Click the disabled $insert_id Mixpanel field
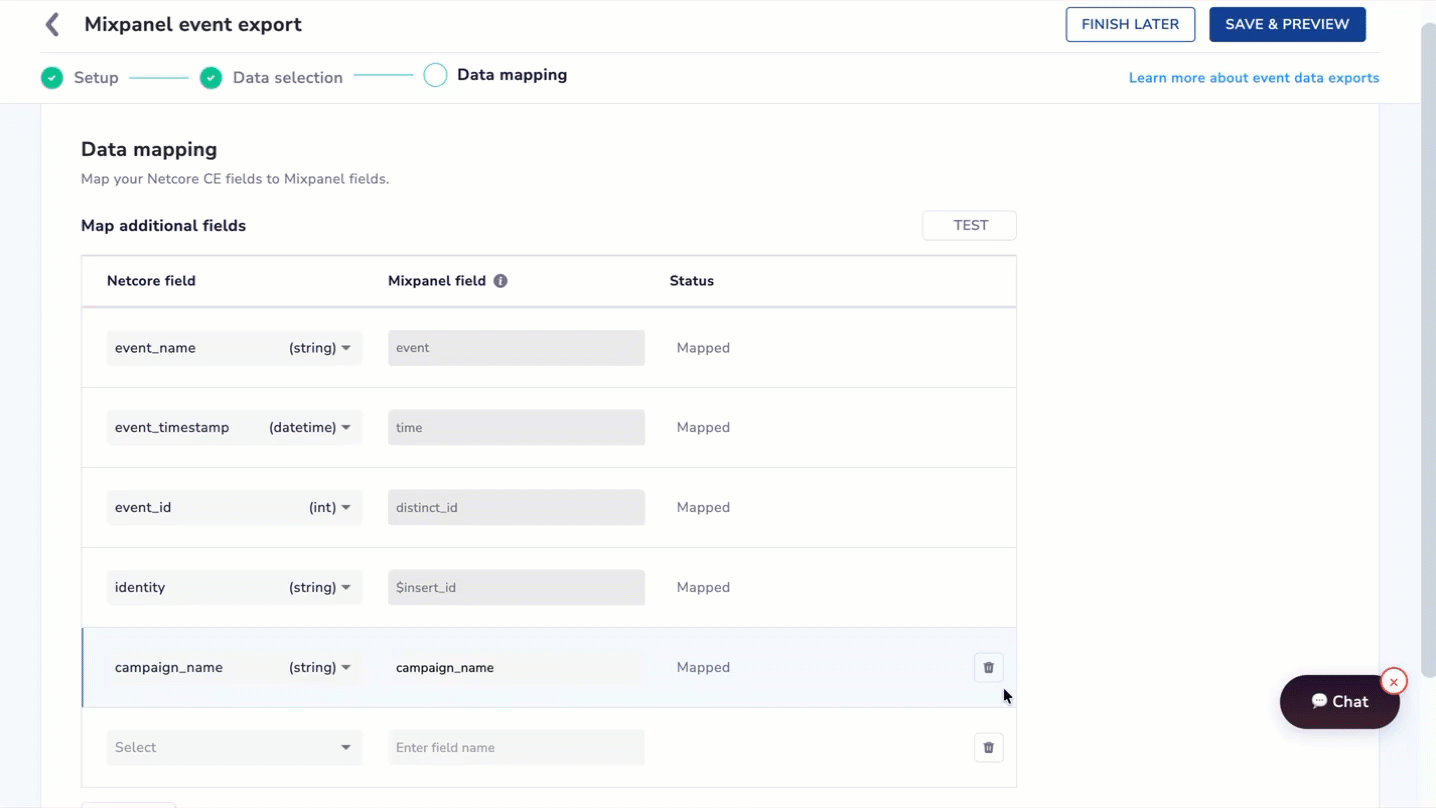This screenshot has height=808, width=1436. coord(516,587)
